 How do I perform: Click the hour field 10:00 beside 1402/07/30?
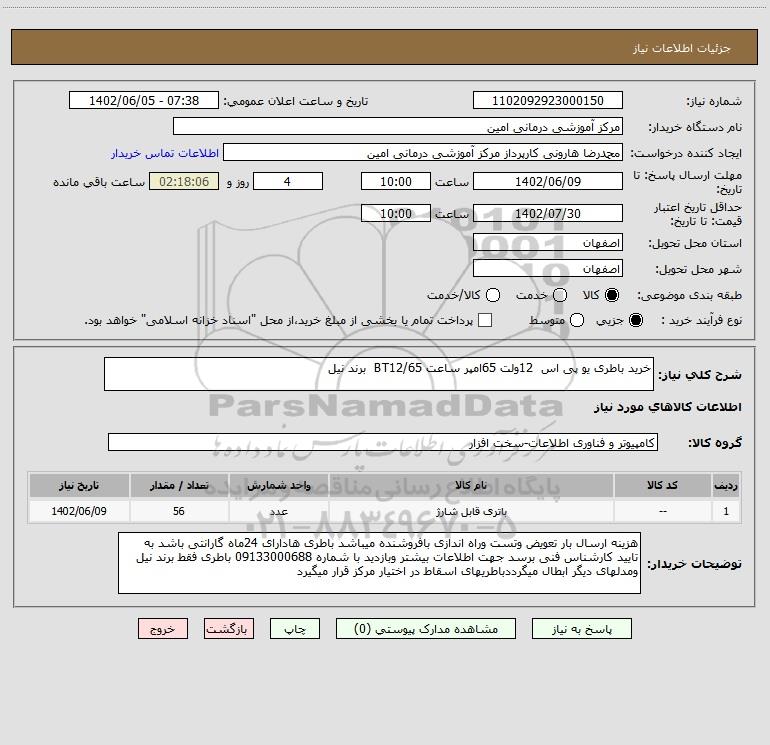396,213
